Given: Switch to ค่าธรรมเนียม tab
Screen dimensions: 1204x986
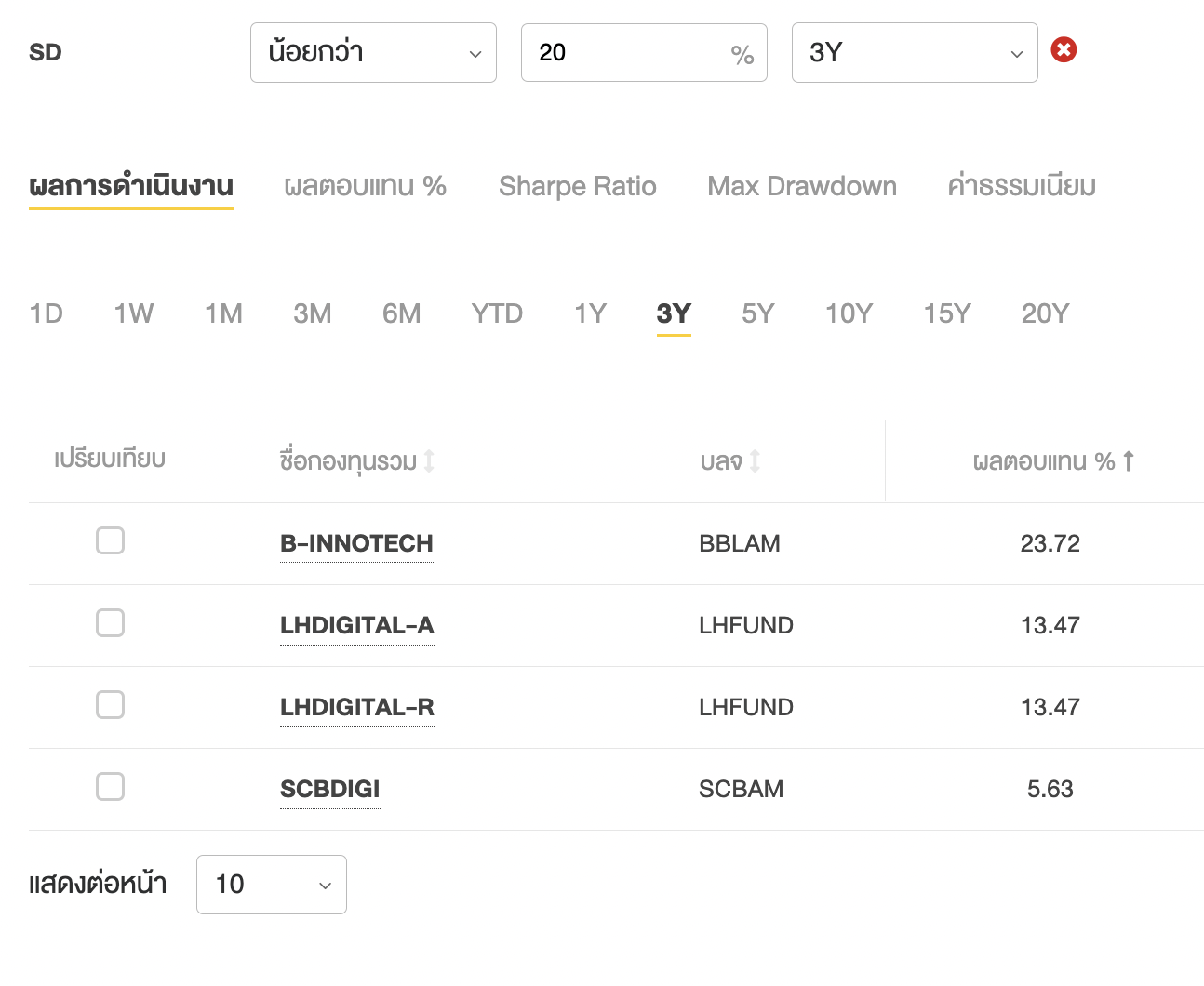Looking at the screenshot, I should click(1022, 186).
